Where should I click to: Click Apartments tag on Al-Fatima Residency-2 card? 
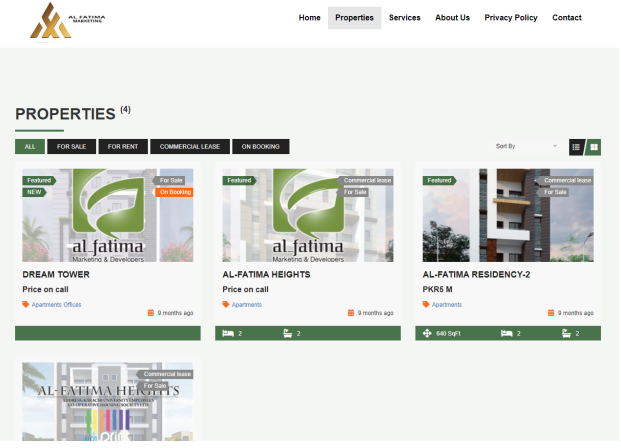(447, 305)
